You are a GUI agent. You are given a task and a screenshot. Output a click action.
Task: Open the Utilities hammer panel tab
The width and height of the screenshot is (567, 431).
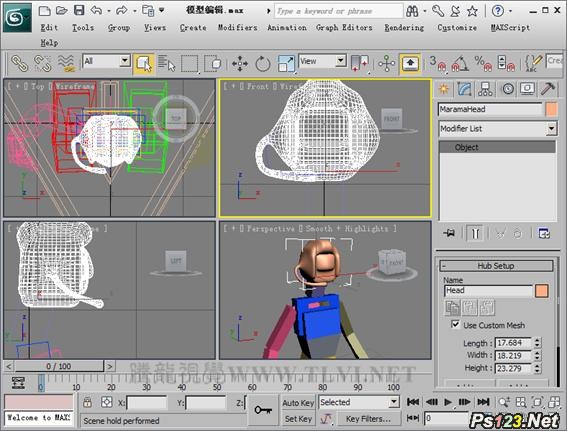pos(547,89)
